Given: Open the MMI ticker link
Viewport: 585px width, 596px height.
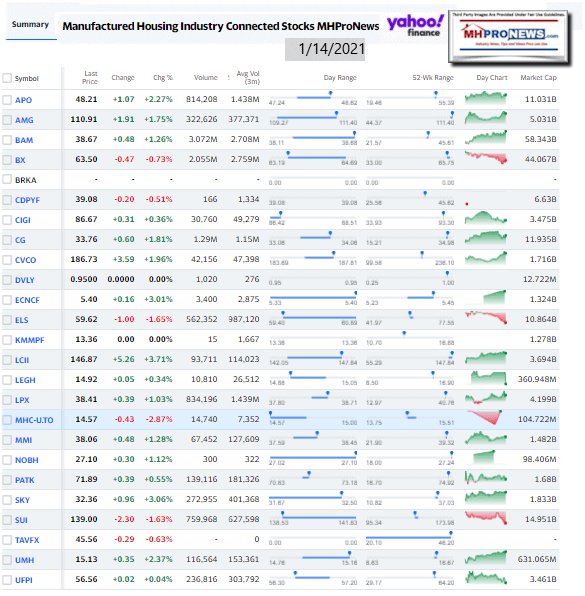Looking at the screenshot, I should click(x=24, y=440).
